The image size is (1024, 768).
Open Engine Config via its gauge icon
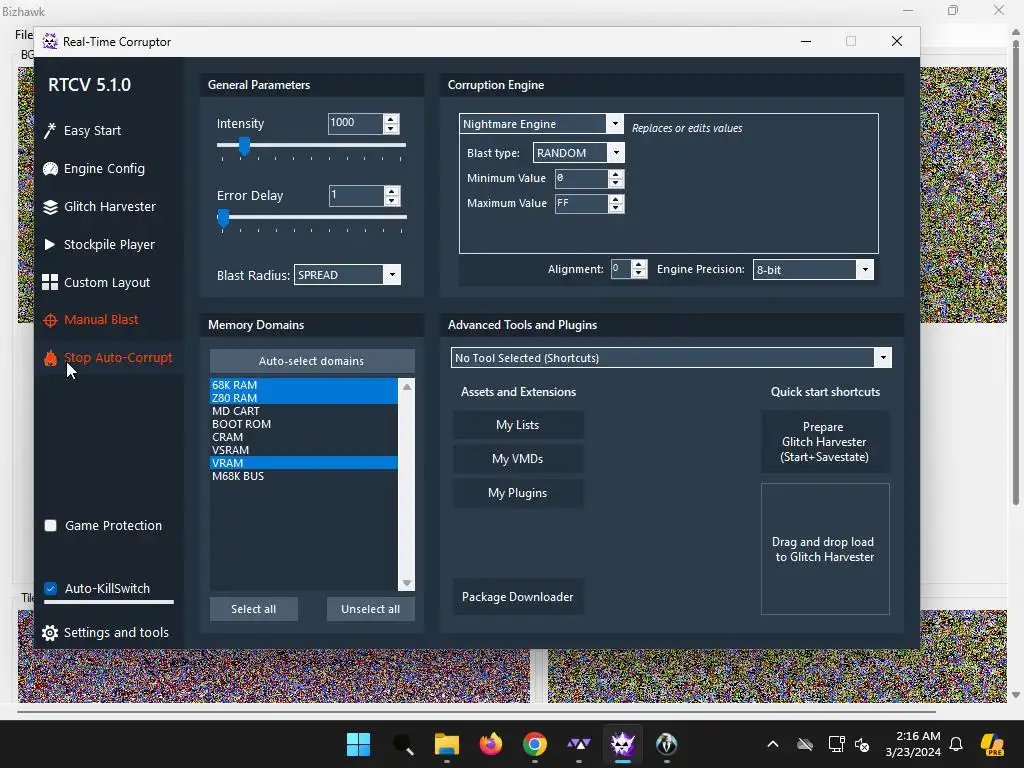50,169
